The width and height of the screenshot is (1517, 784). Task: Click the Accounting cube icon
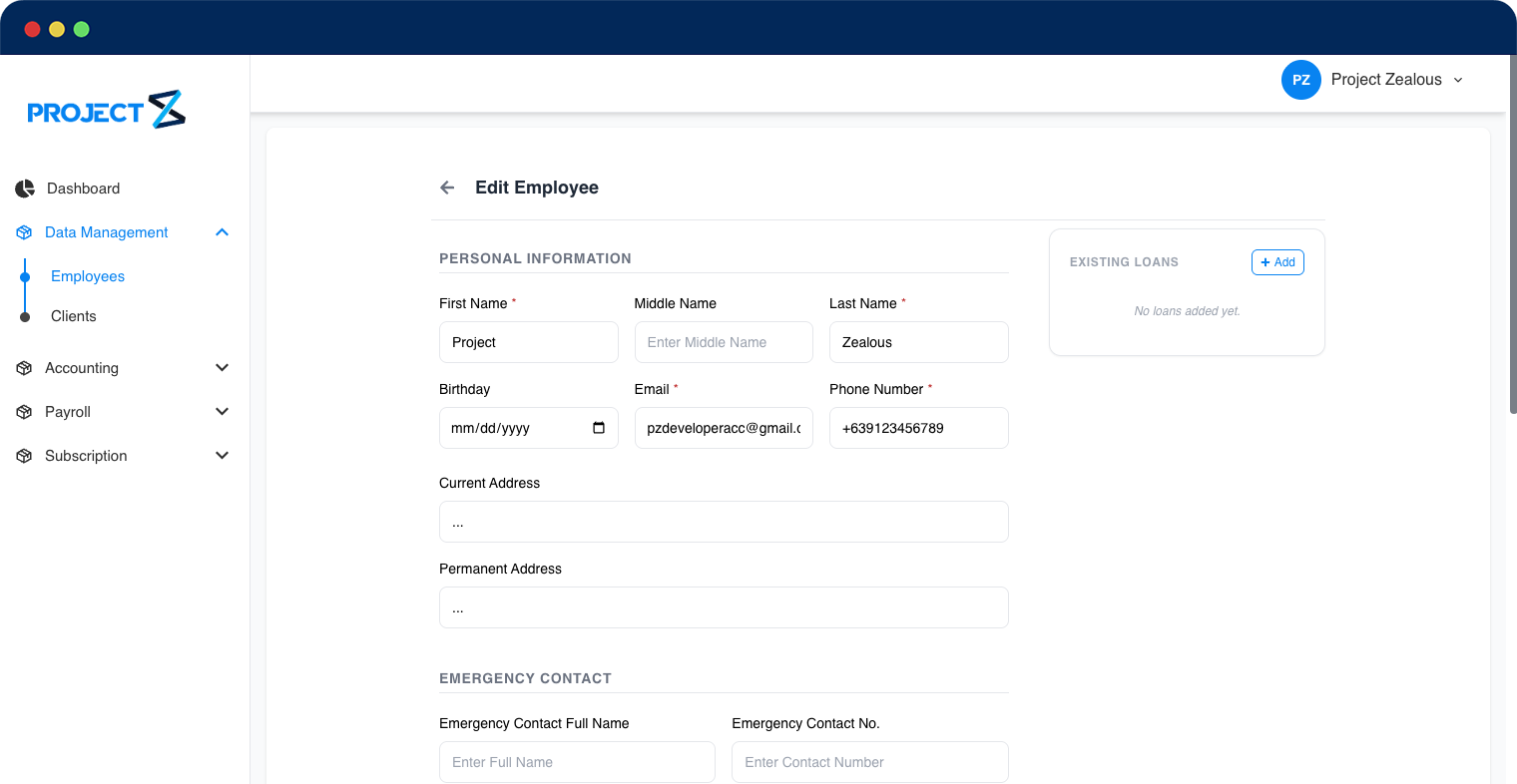[x=25, y=368]
